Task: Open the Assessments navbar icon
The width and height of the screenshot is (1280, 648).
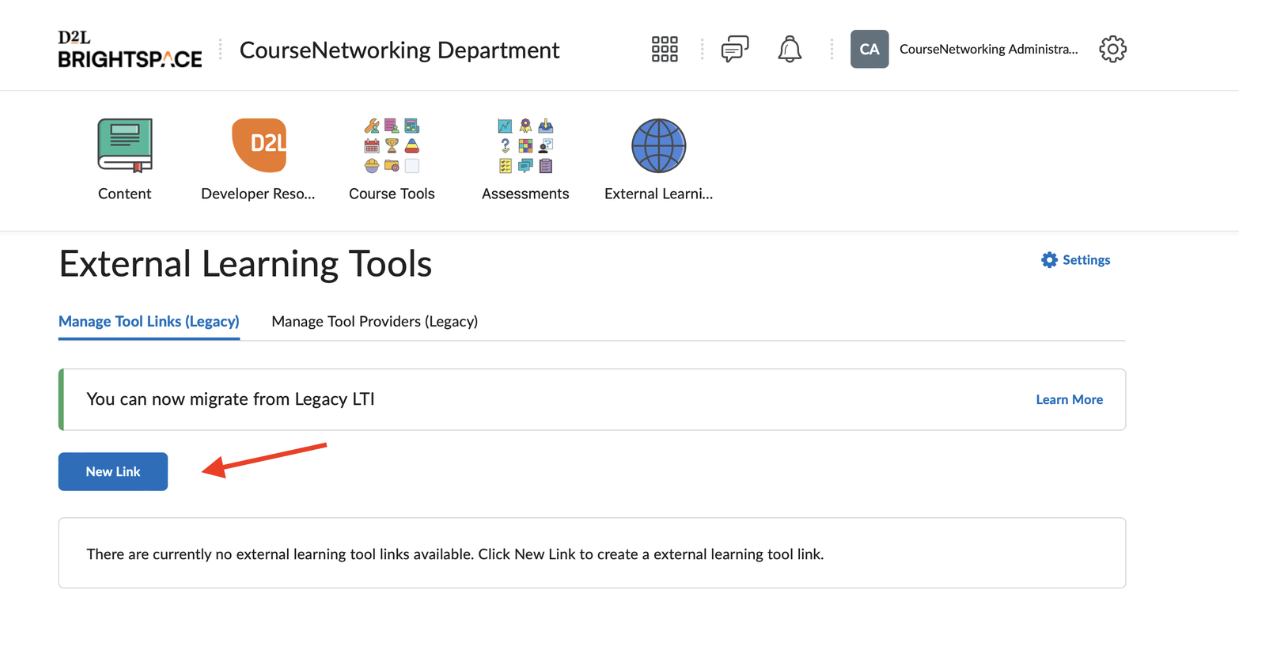Action: [x=525, y=146]
